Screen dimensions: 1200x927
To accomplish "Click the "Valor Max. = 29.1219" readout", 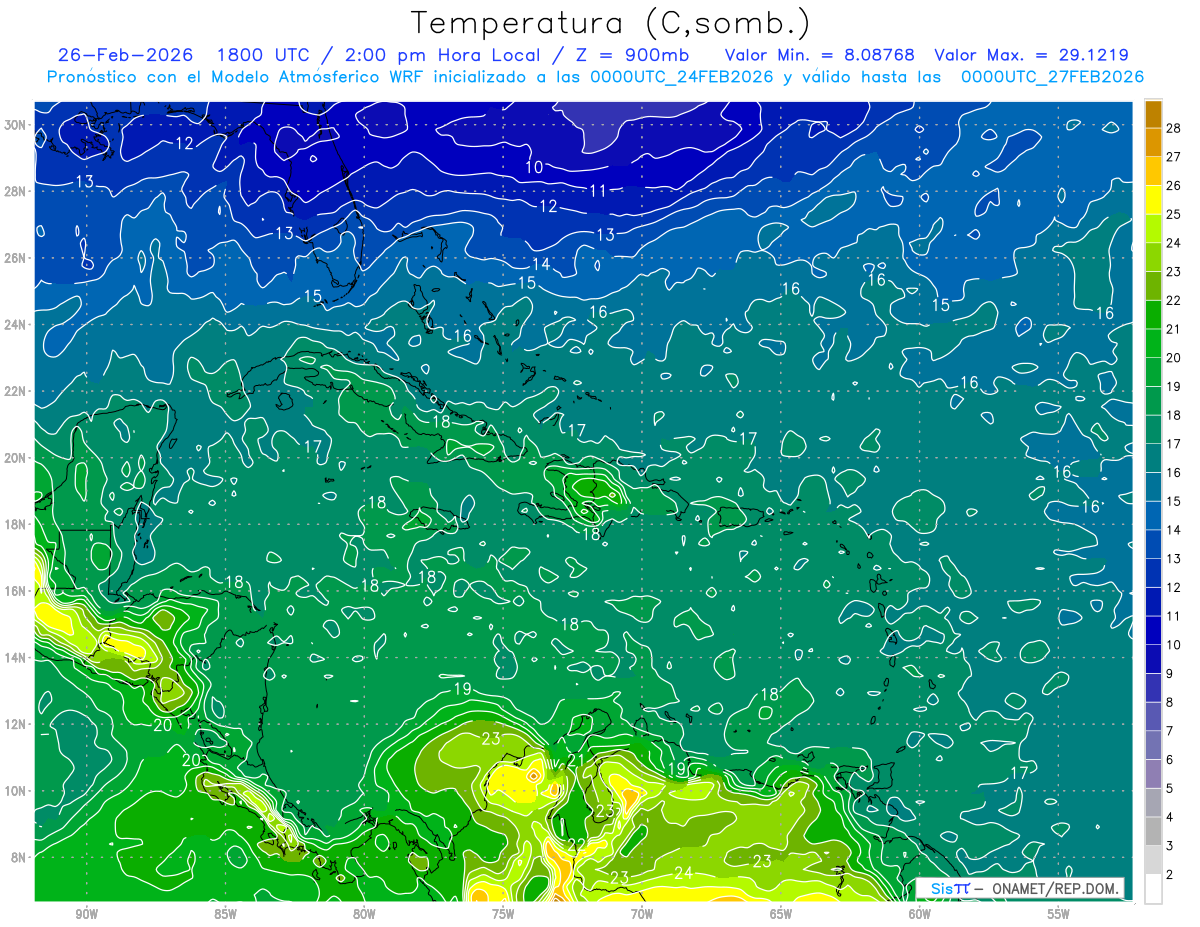I will pos(1031,55).
